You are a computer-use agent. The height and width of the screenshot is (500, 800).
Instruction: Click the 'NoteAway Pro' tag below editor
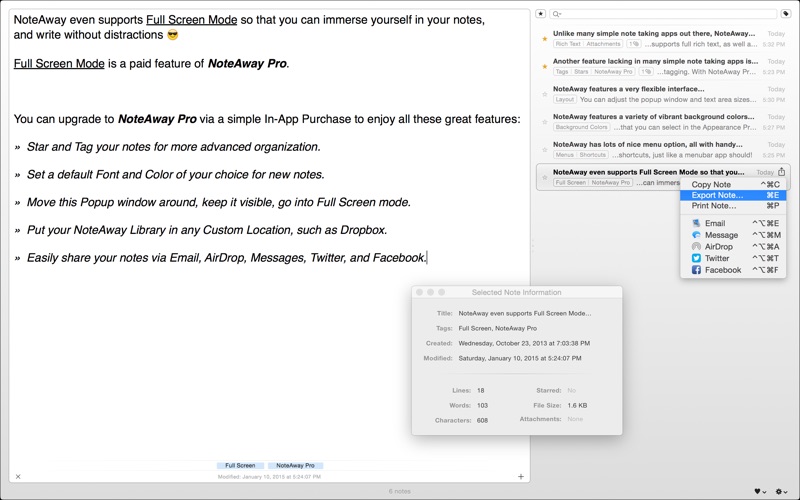tap(295, 465)
